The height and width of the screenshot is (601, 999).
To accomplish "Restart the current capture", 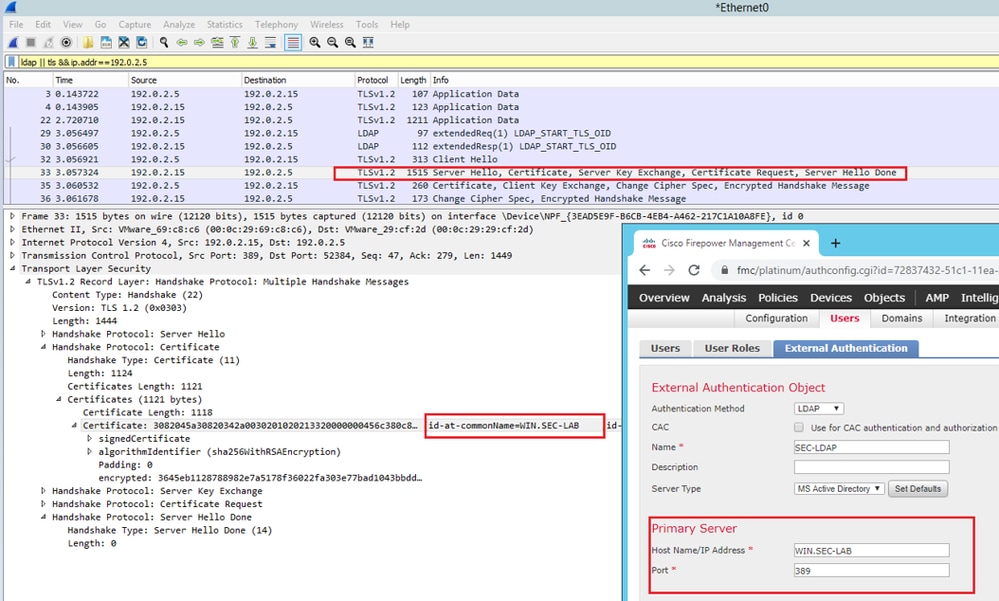I will (48, 43).
